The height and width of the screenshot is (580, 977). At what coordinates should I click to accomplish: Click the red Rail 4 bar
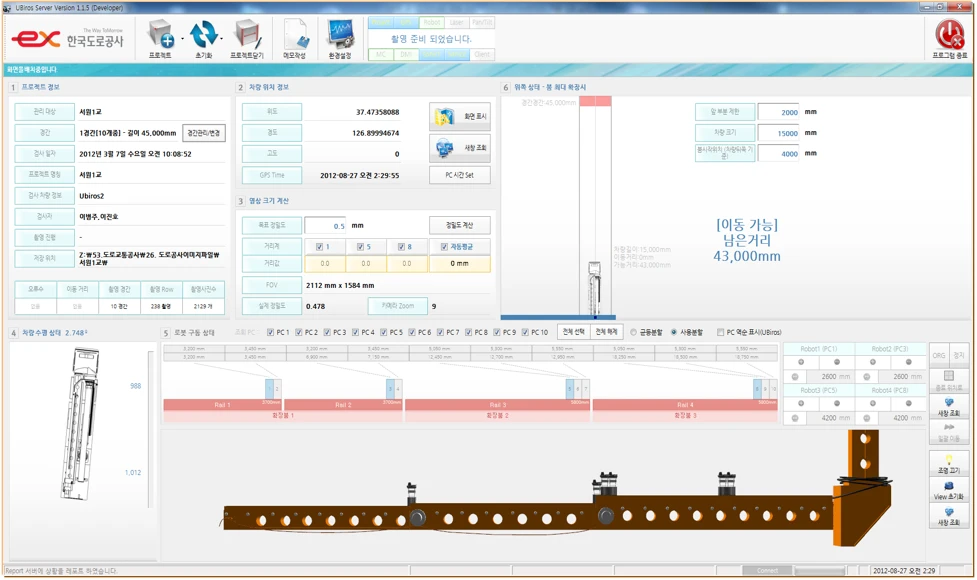click(x=685, y=405)
